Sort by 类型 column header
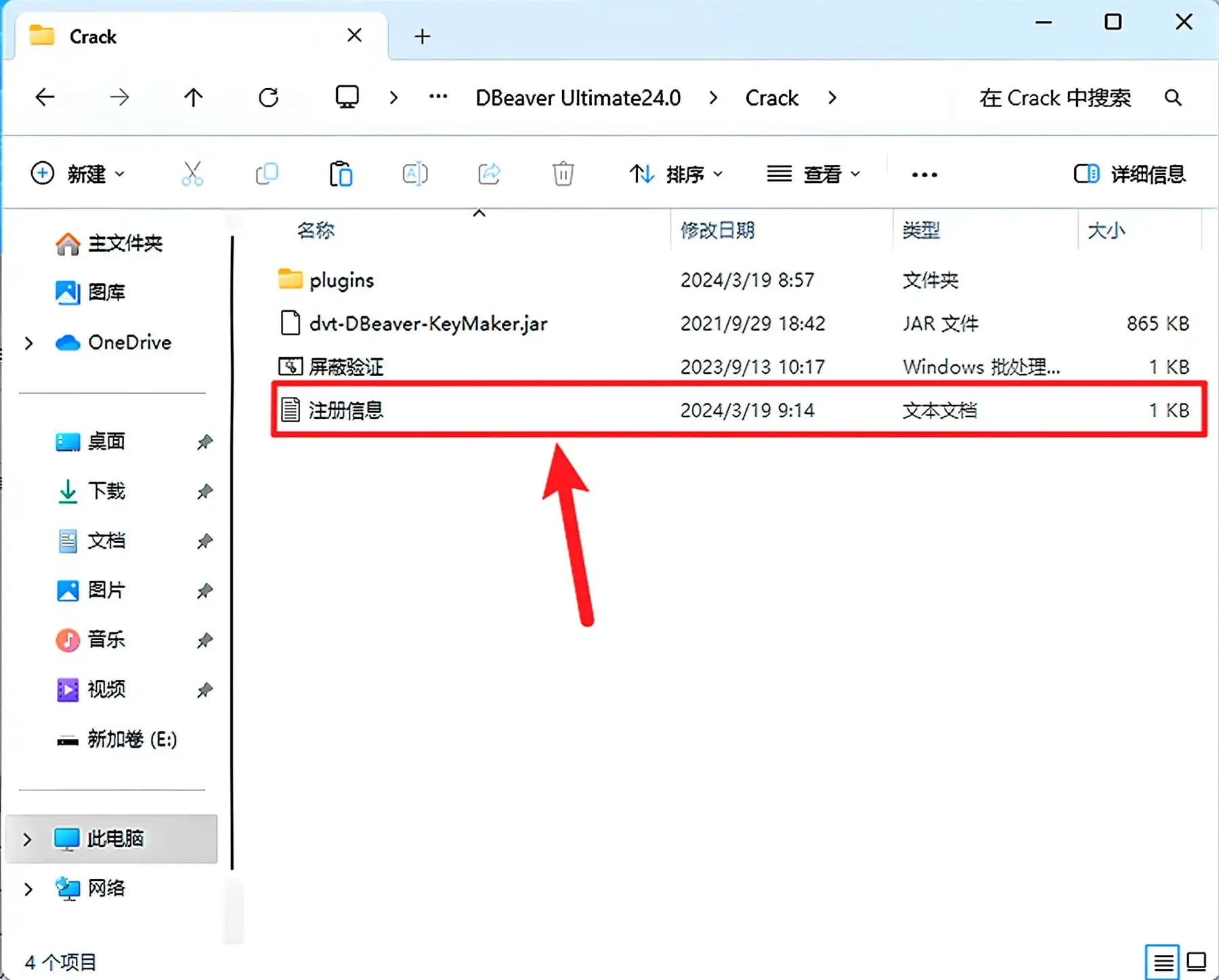Screen dimensions: 1219x980 coord(921,230)
